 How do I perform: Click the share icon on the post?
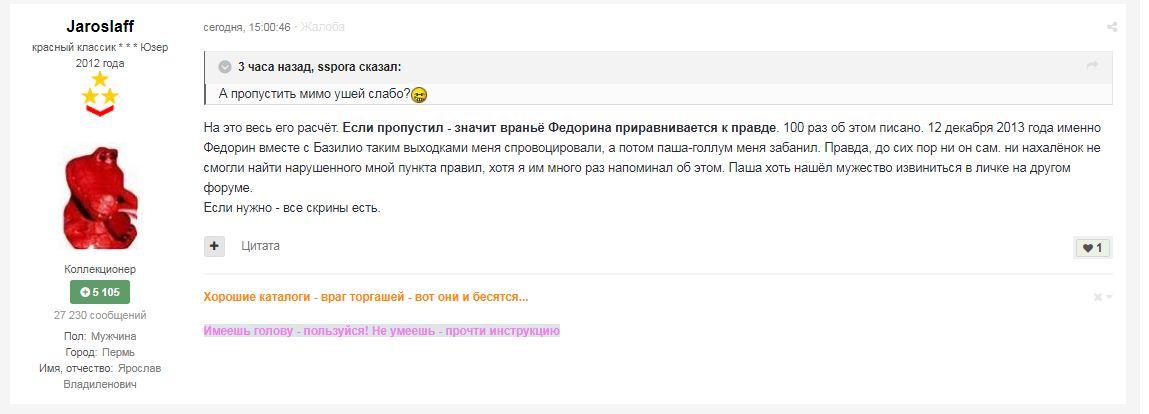pyautogui.click(x=1112, y=27)
